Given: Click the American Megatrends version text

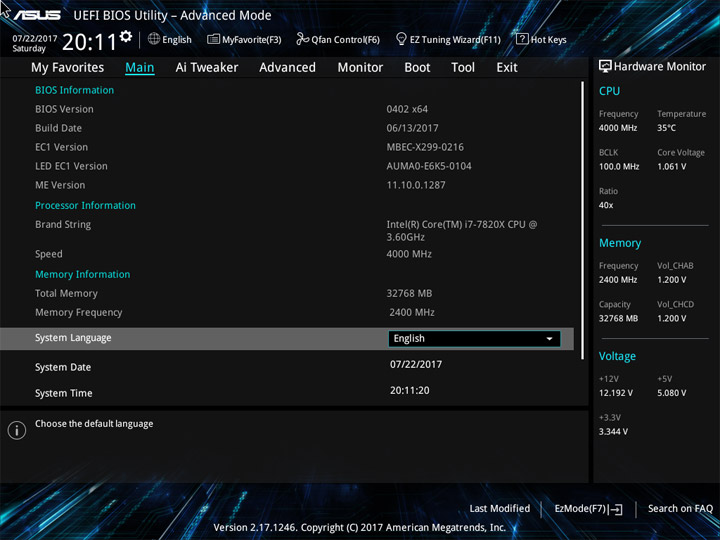Looking at the screenshot, I should click(360, 527).
